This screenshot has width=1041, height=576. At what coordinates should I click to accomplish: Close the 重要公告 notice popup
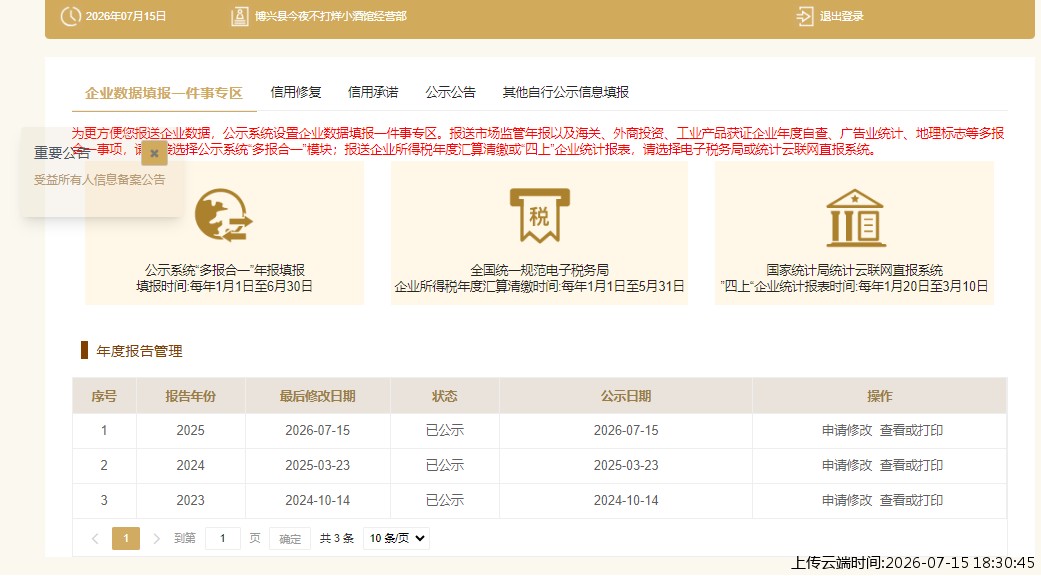click(x=154, y=153)
